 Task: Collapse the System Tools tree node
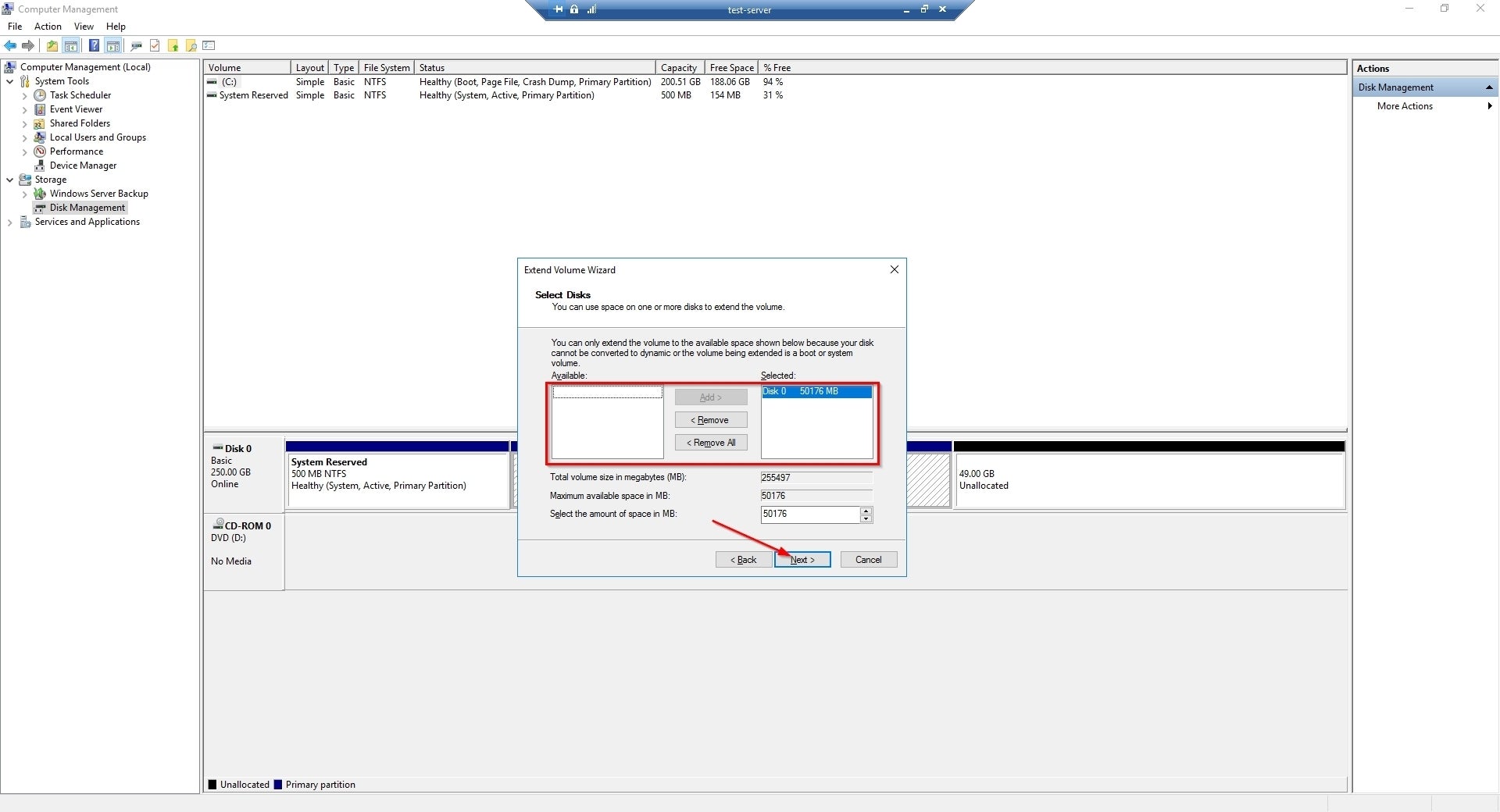pyautogui.click(x=9, y=81)
